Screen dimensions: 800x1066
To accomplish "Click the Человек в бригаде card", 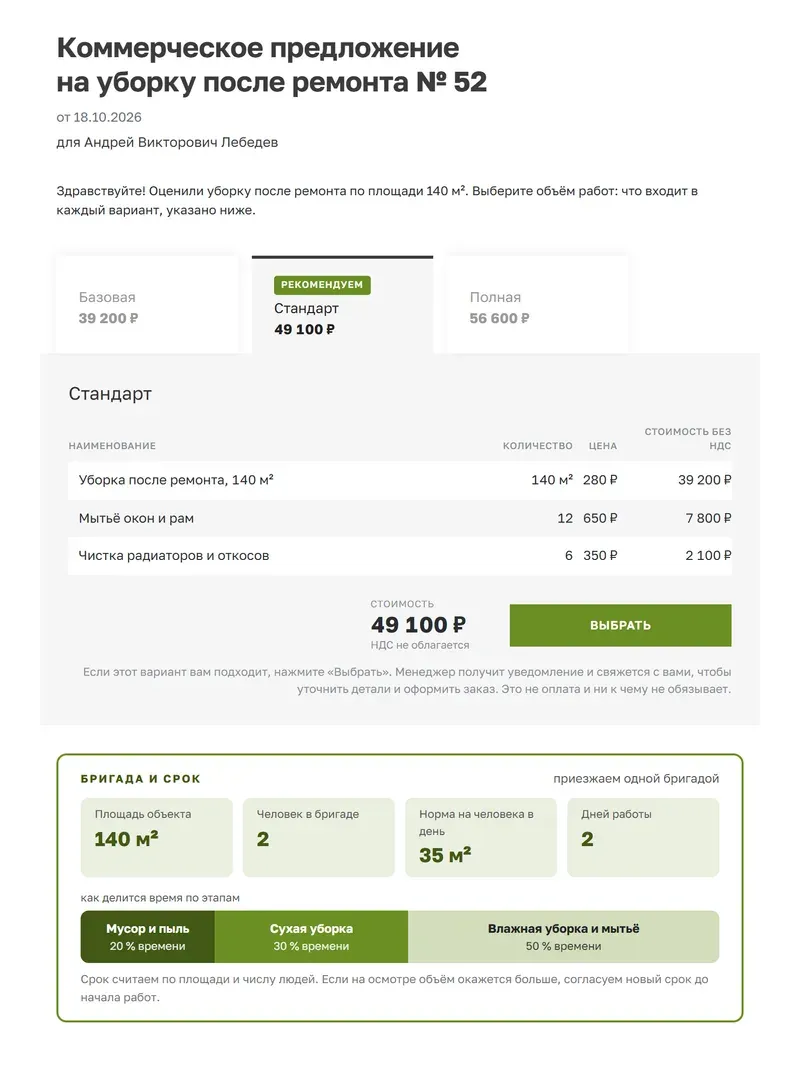I will pos(319,837).
